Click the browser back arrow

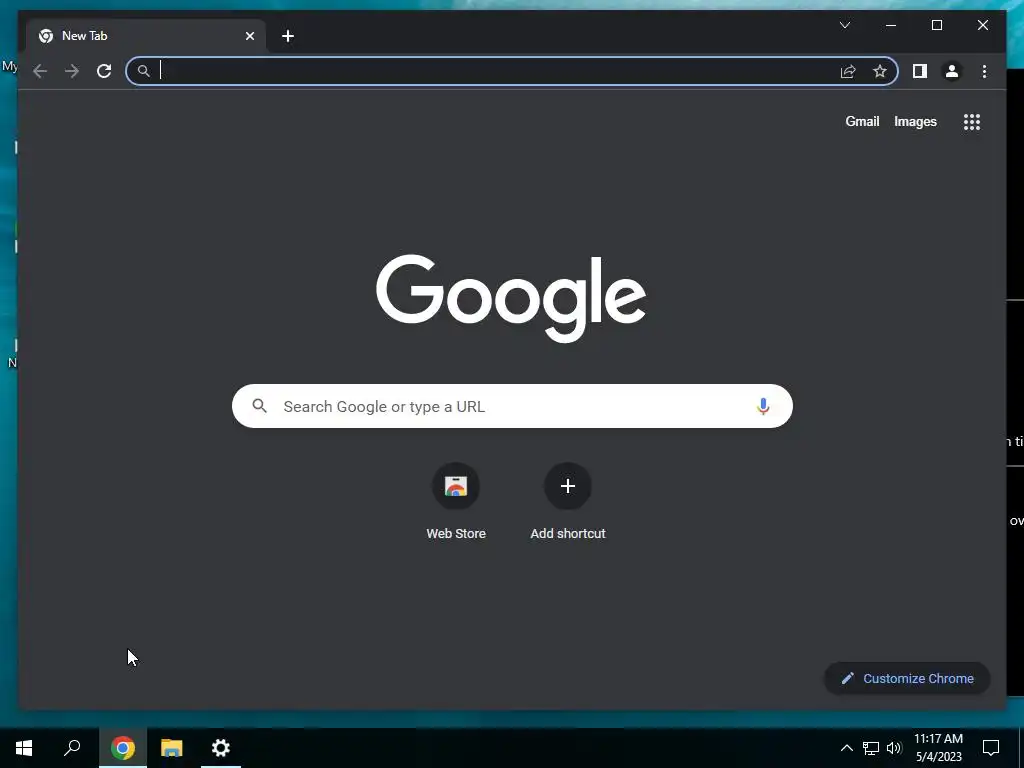click(x=40, y=71)
